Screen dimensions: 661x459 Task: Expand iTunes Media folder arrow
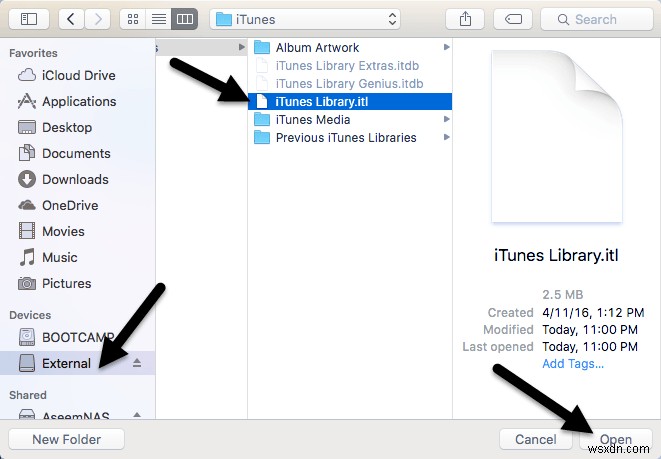point(446,119)
